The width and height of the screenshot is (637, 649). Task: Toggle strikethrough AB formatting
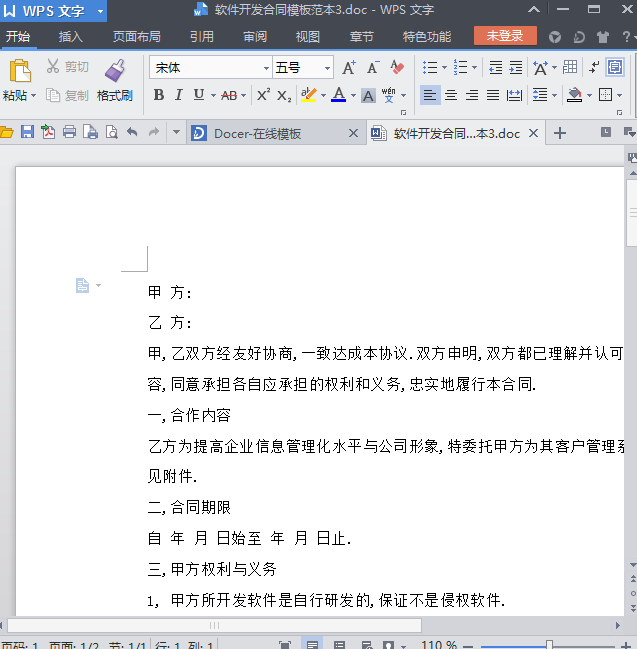(229, 96)
